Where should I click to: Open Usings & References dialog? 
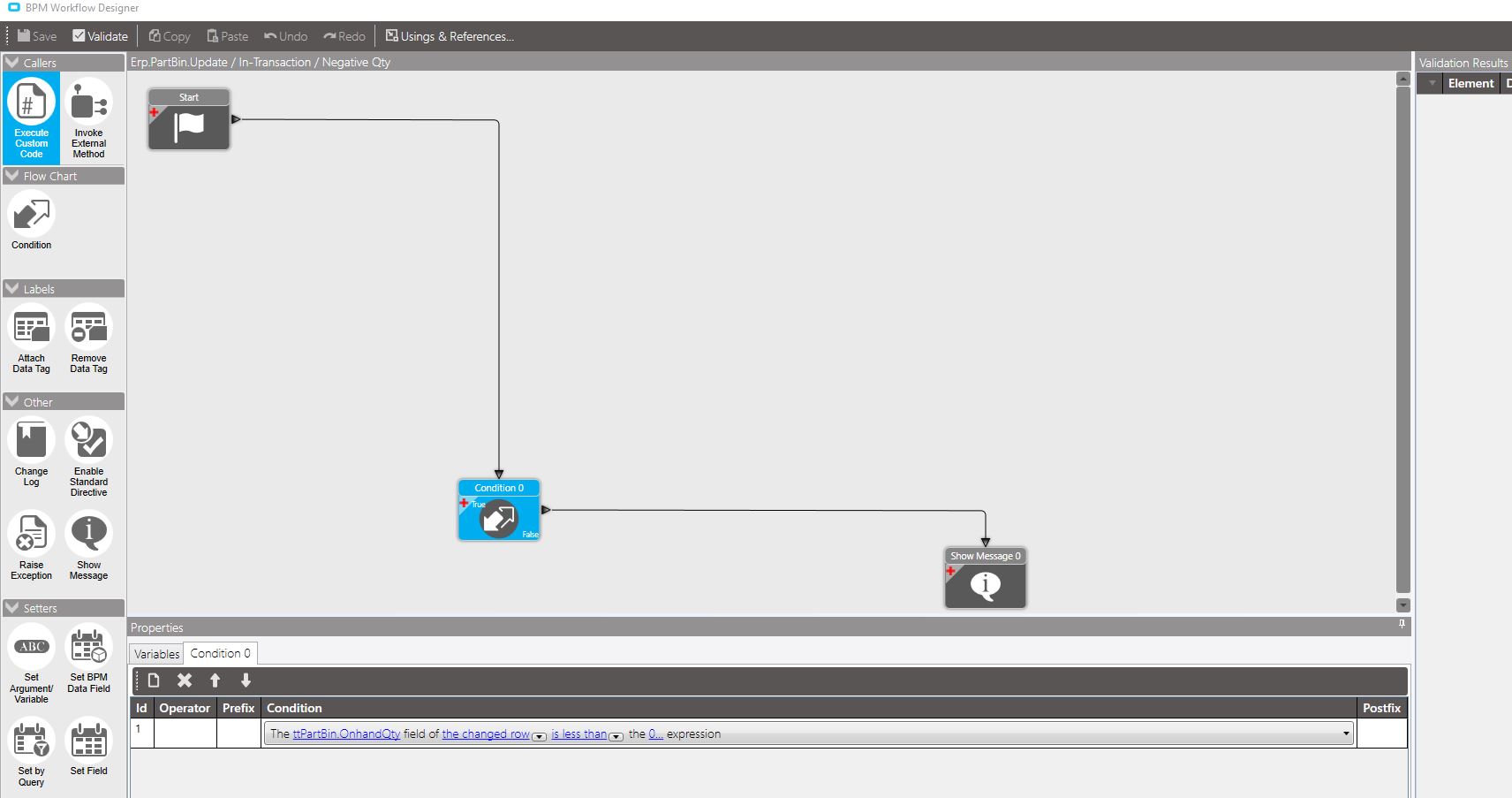[450, 36]
